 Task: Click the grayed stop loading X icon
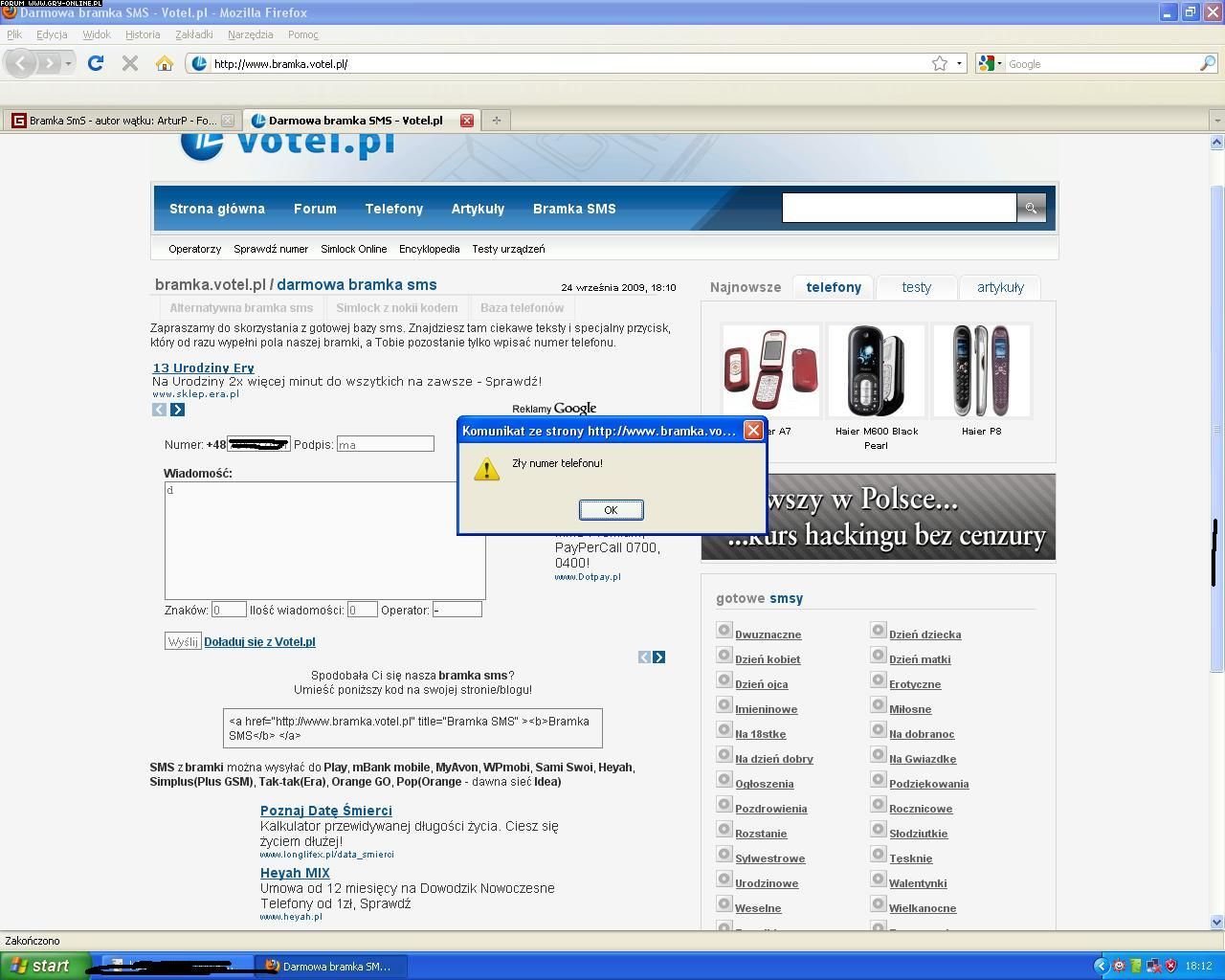[130, 63]
